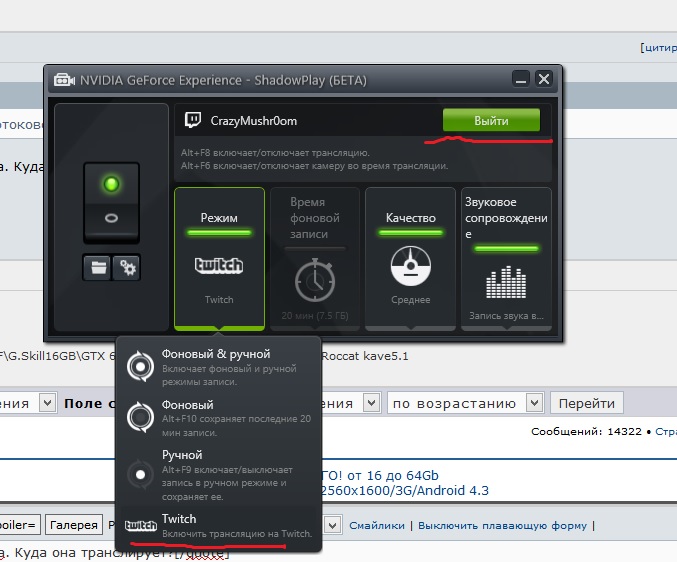The image size is (677, 562).
Task: Open the recordings folder icon
Action: tap(96, 267)
